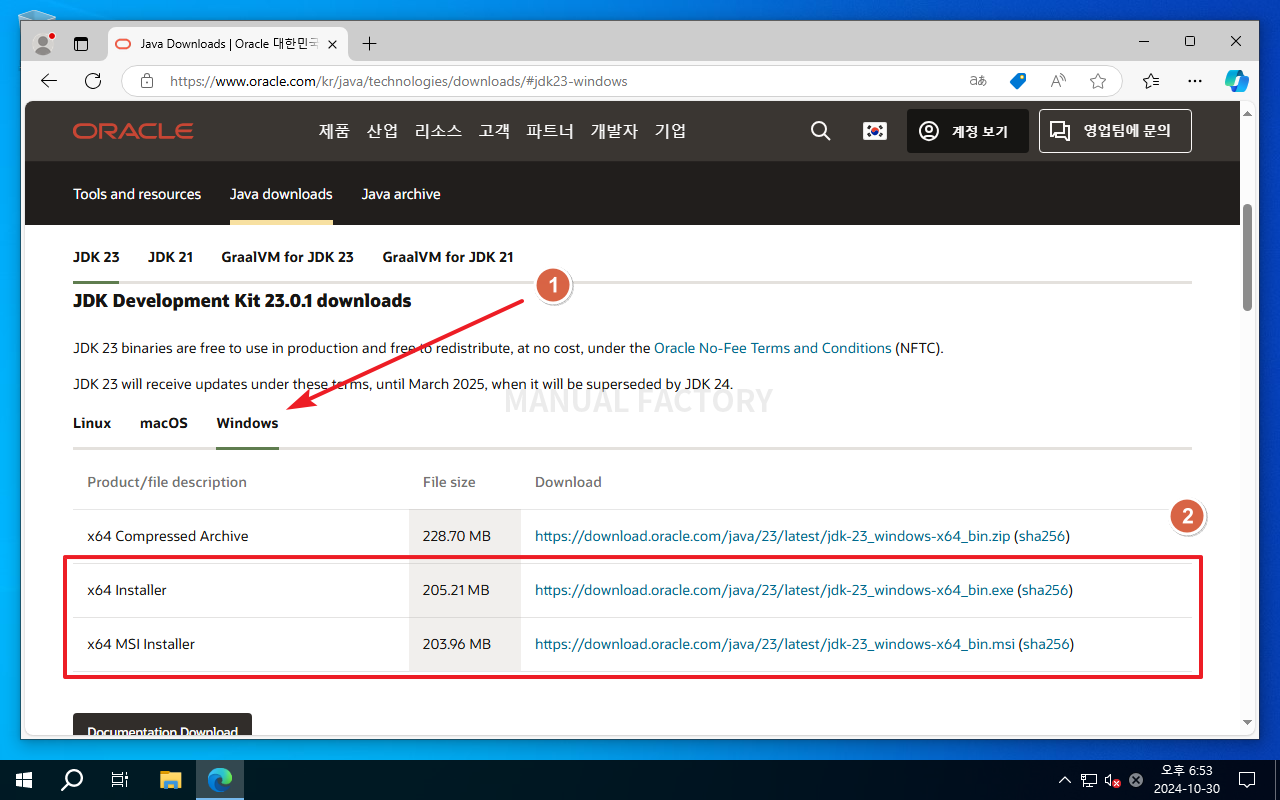Click the x64 MSI Installer description
This screenshot has height=800, width=1280.
pos(141,644)
